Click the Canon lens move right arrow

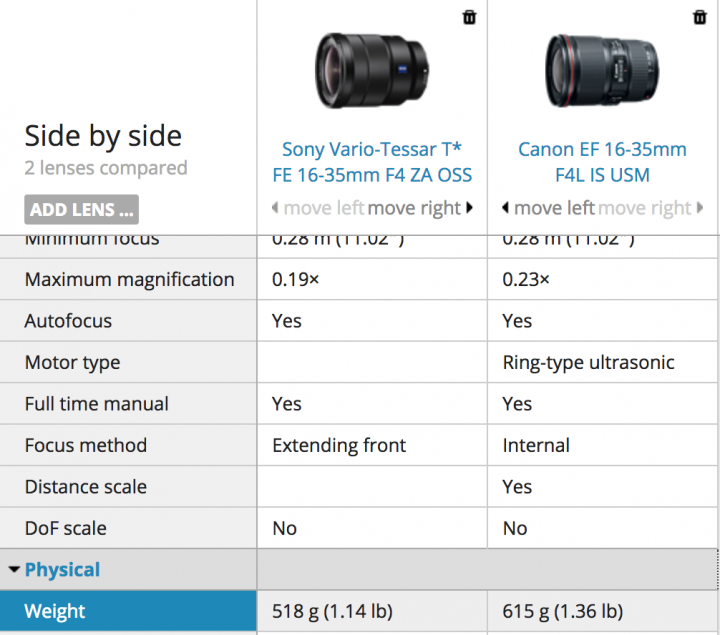tap(700, 208)
